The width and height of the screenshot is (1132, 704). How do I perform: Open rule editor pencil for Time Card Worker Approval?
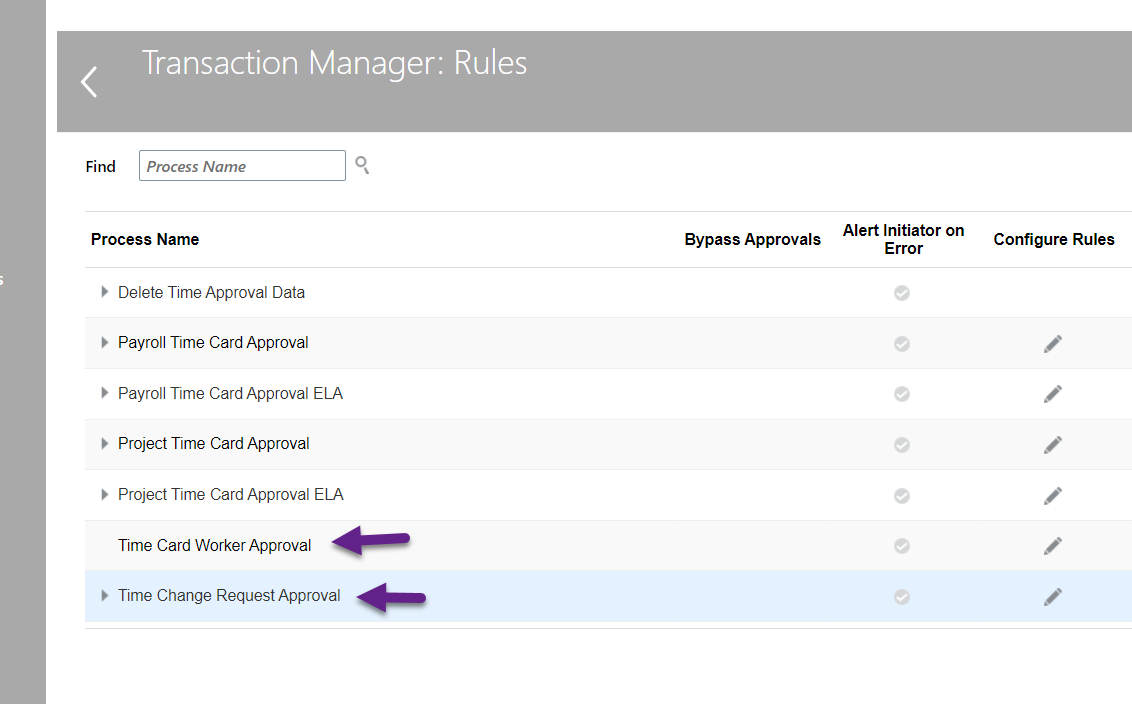point(1053,545)
